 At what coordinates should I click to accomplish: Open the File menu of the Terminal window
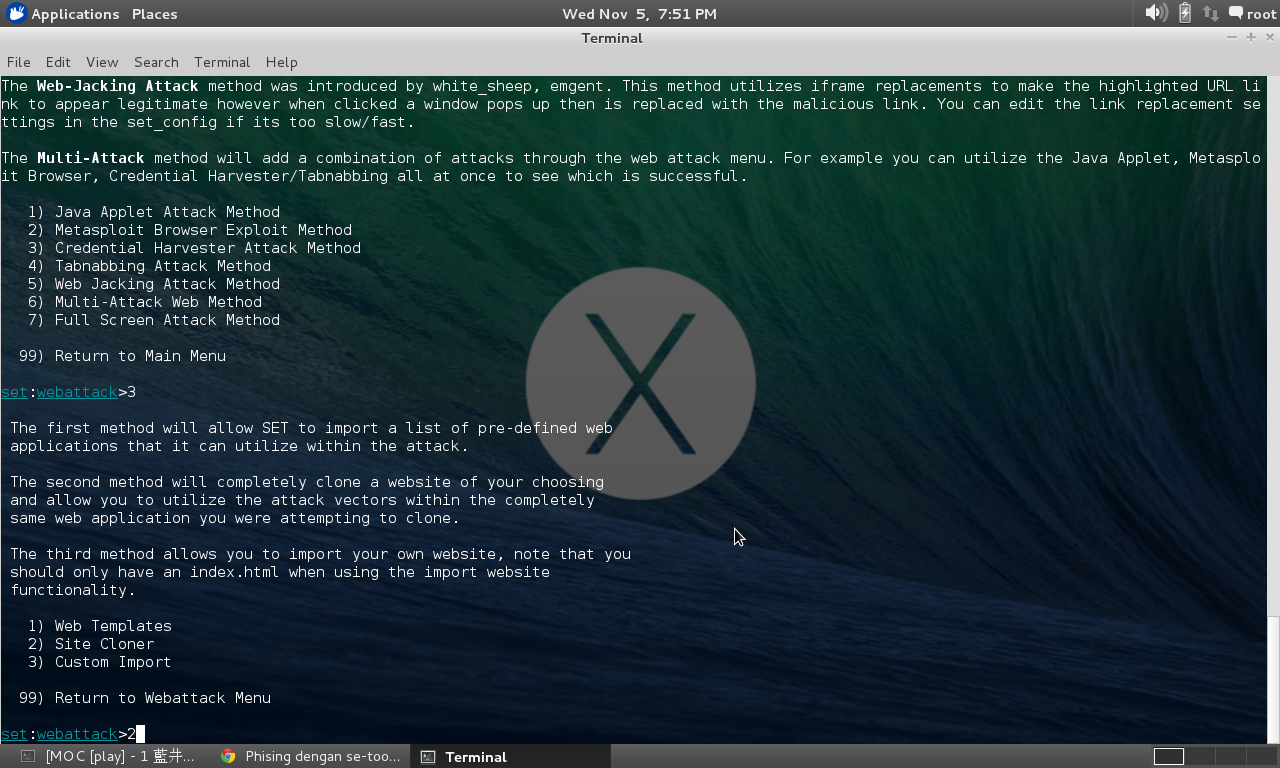click(18, 62)
